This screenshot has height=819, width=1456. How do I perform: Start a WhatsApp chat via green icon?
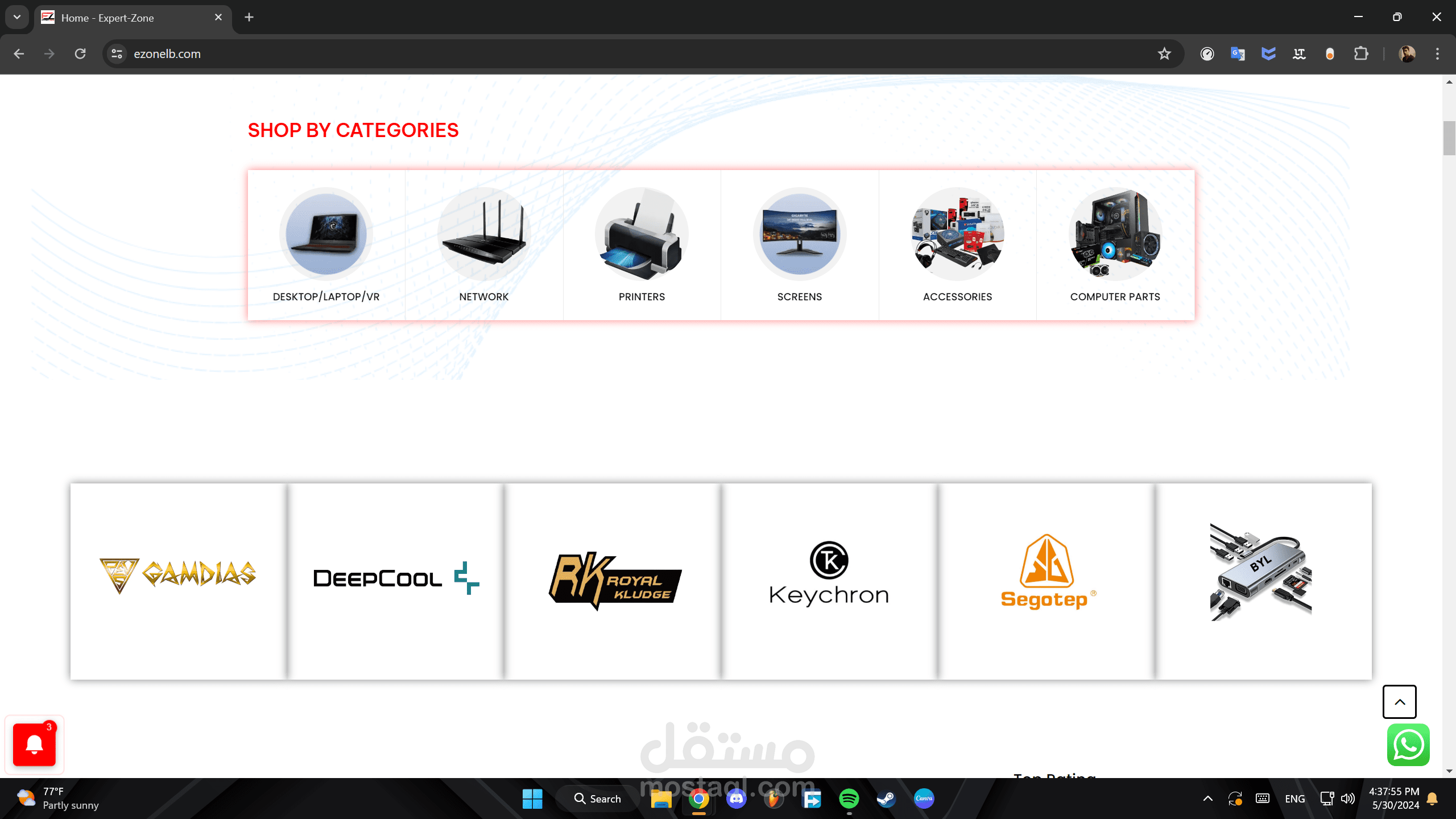point(1408,745)
